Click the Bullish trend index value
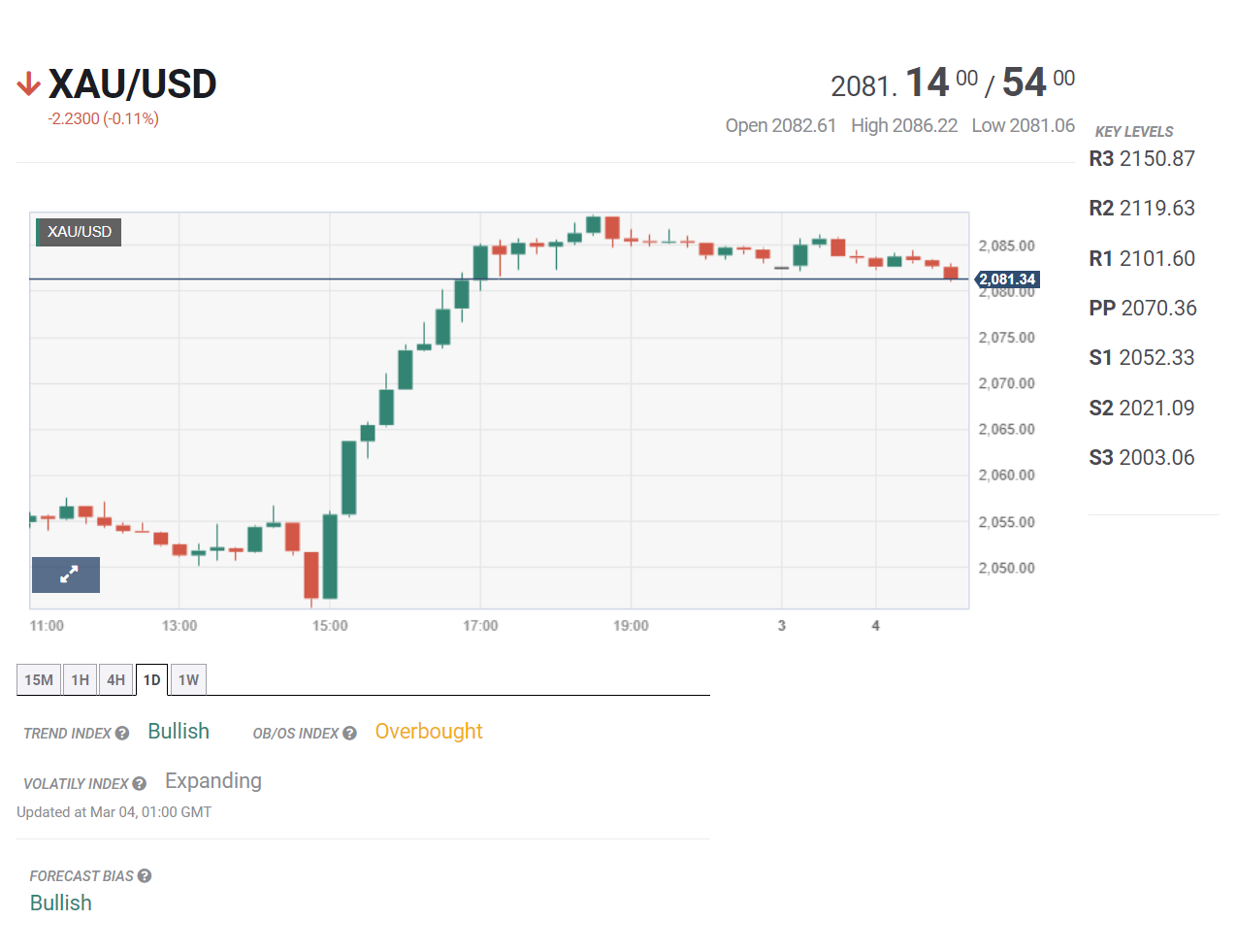The height and width of the screenshot is (952, 1237). tap(179, 732)
